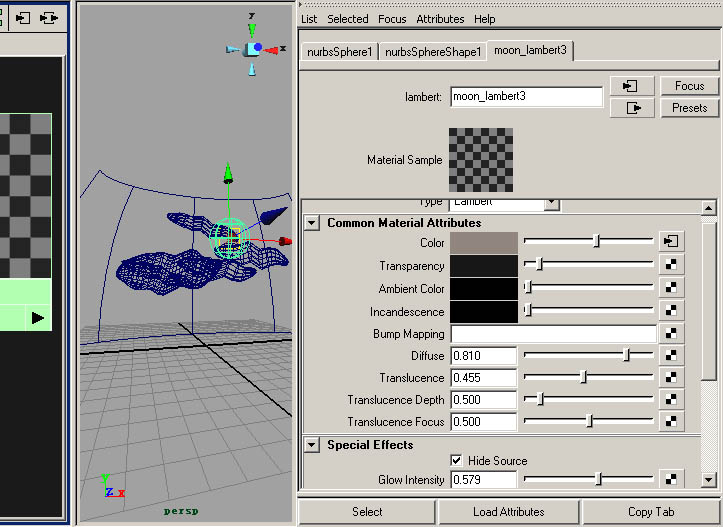The width and height of the screenshot is (723, 527).
Task: Click the Bump Mapping text field
Action: pyautogui.click(x=553, y=334)
